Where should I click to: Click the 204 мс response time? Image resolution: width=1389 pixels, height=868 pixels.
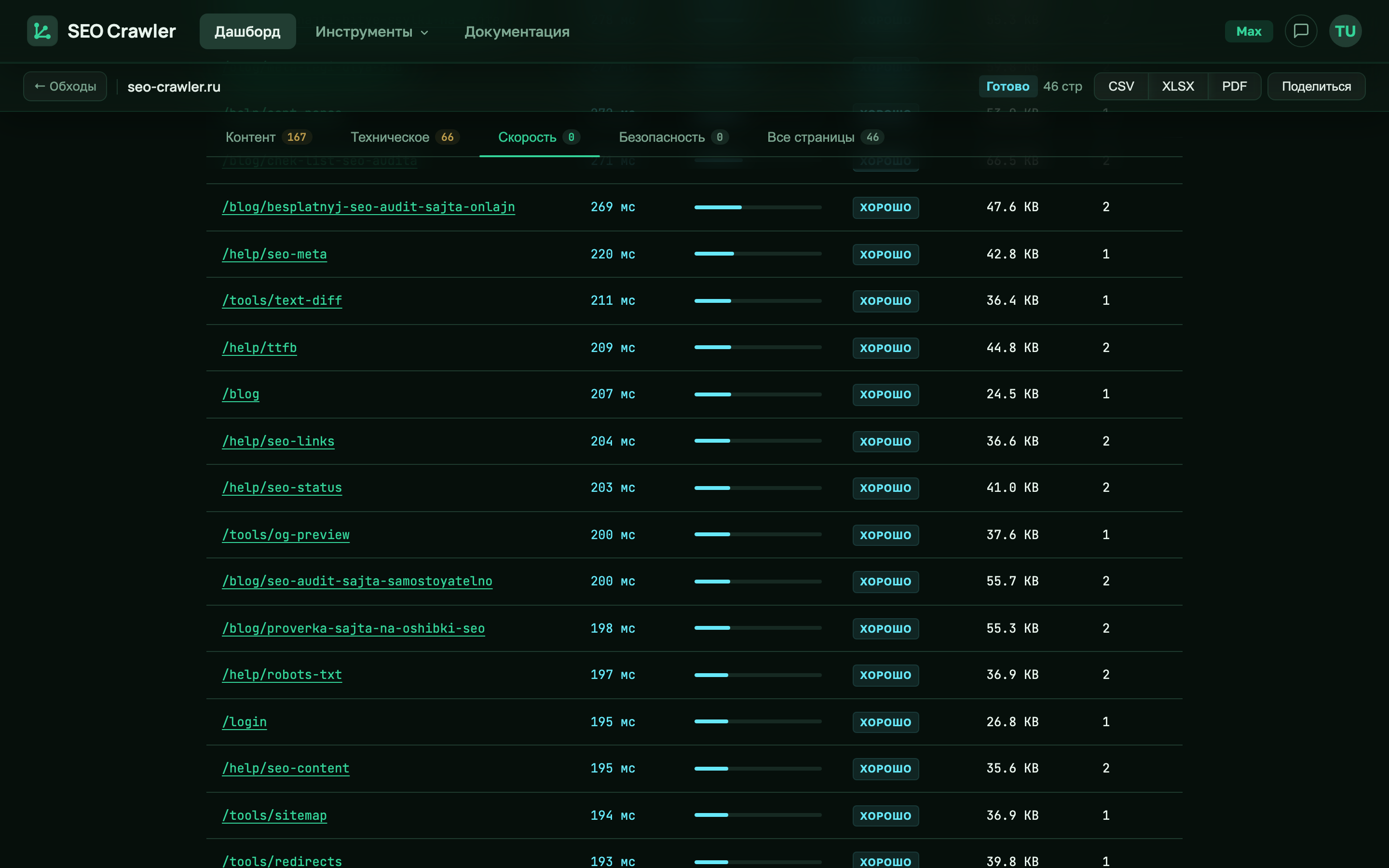(x=613, y=441)
